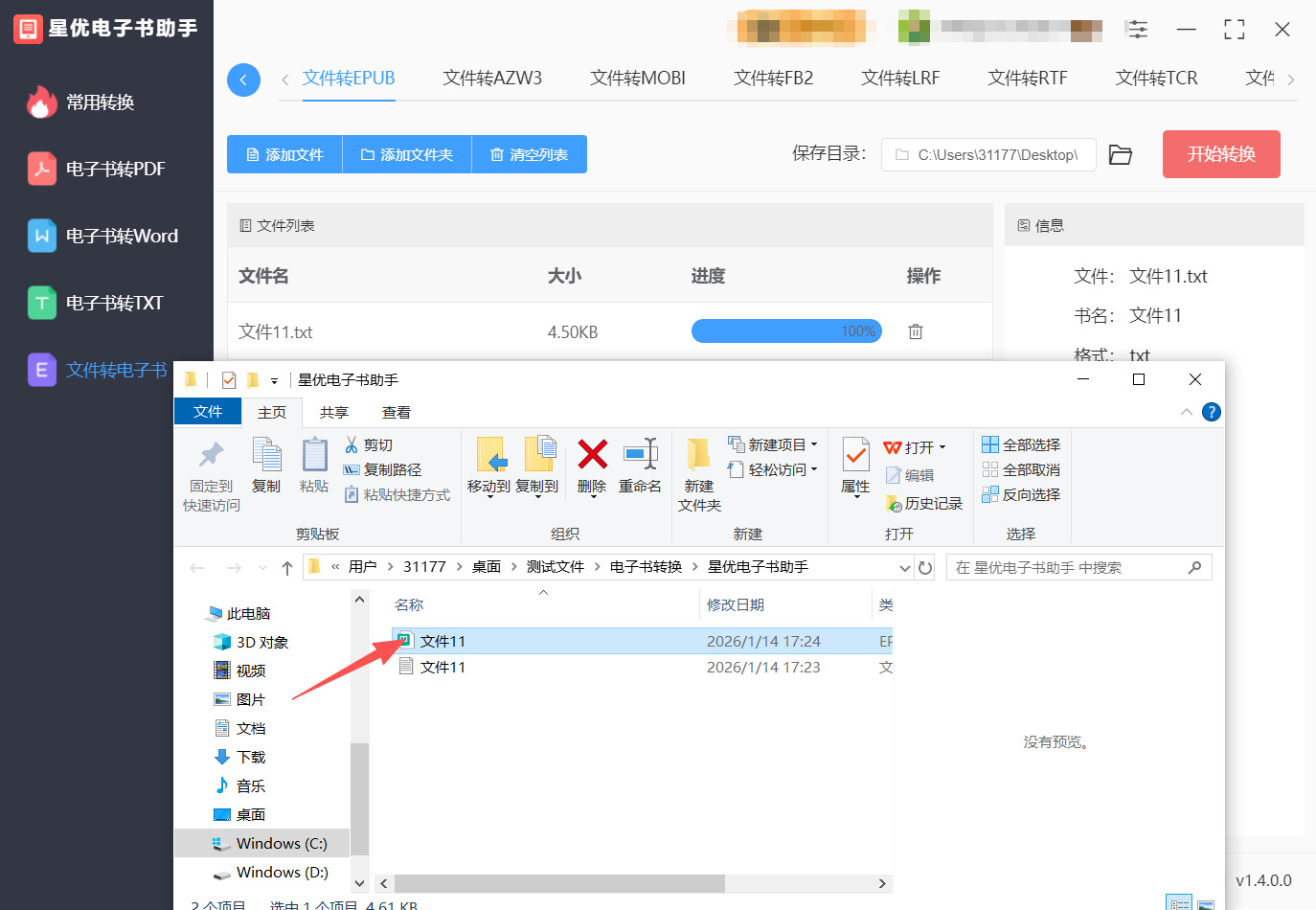The width and height of the screenshot is (1316, 910).
Task: Click the 测试文件 breadcrumb in the address bar
Action: tap(556, 567)
